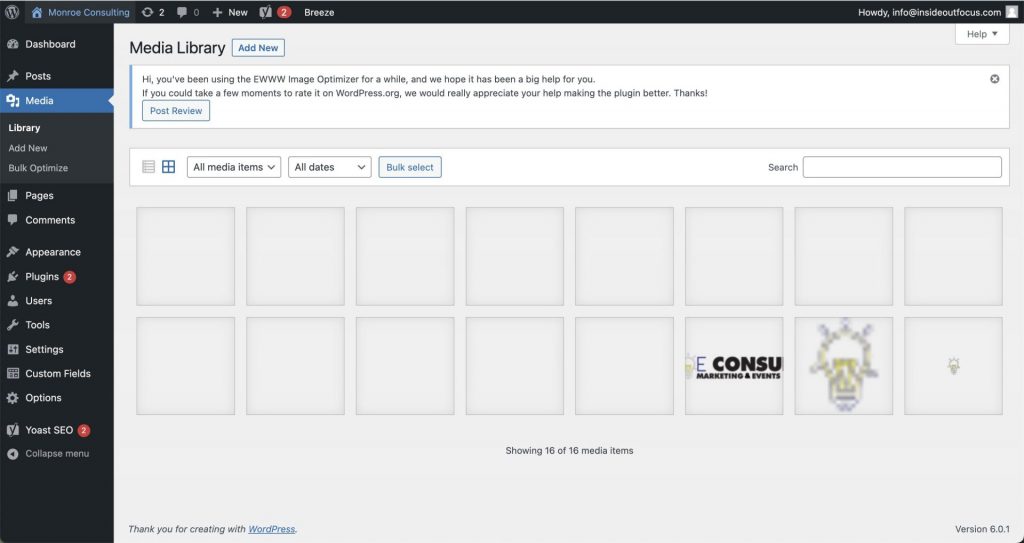Screen dimensions: 1024x543
Task: Focus the media Search field
Action: [x=902, y=167]
